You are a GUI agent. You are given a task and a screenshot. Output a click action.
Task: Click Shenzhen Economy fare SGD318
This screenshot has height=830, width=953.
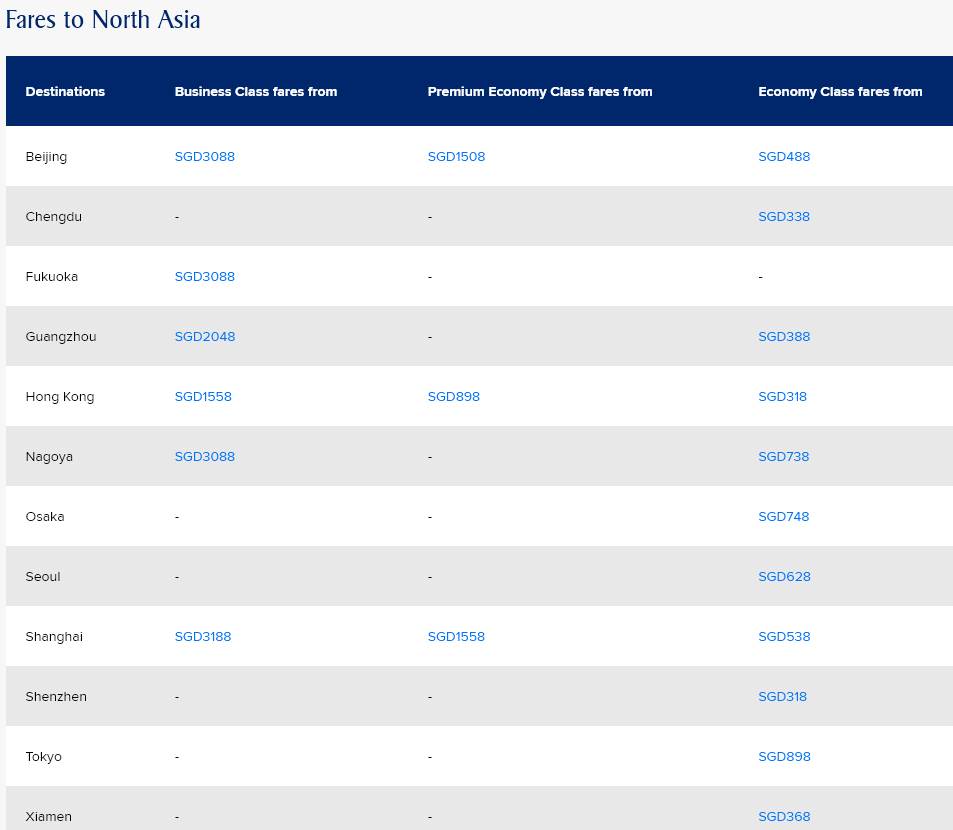tap(782, 697)
